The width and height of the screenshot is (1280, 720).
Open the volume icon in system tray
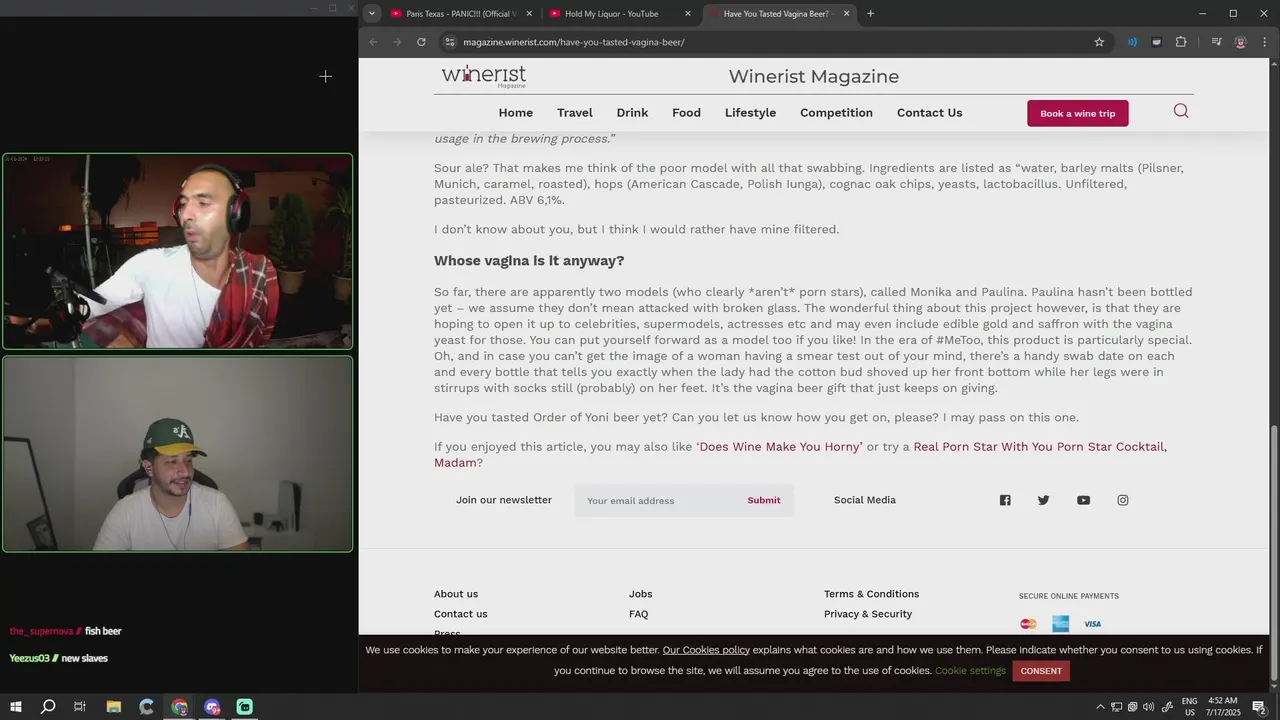1148,707
